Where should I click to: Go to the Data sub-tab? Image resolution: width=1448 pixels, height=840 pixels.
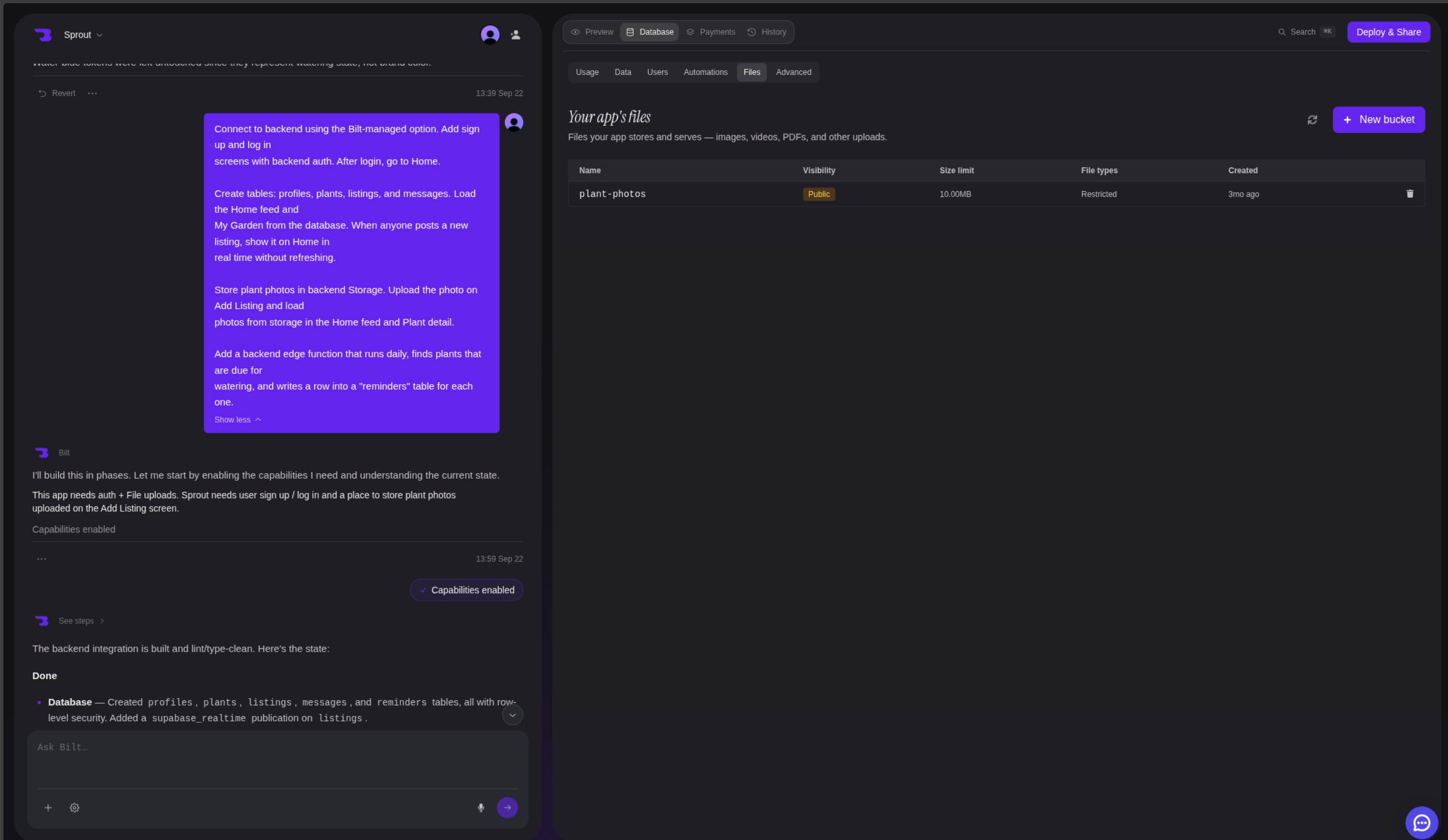623,72
